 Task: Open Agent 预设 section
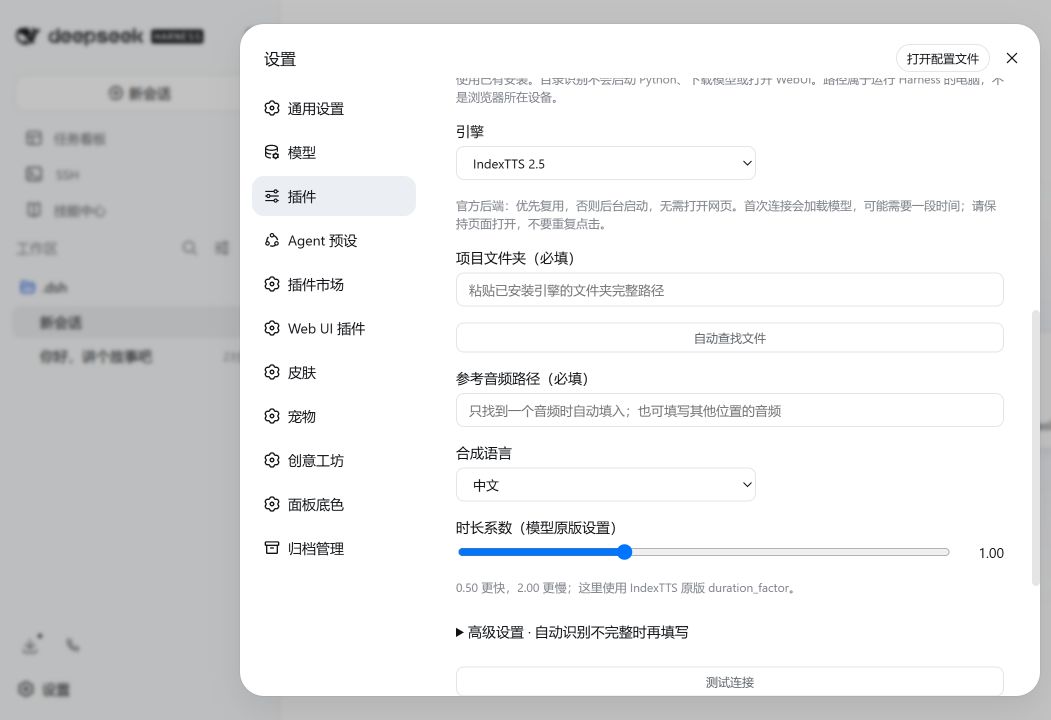pyautogui.click(x=334, y=241)
